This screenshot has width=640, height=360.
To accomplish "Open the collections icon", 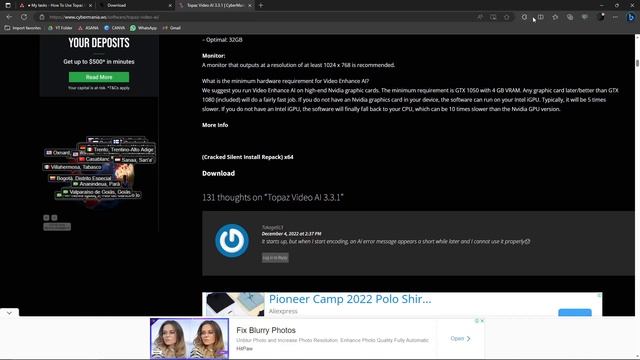I will coord(570,17).
